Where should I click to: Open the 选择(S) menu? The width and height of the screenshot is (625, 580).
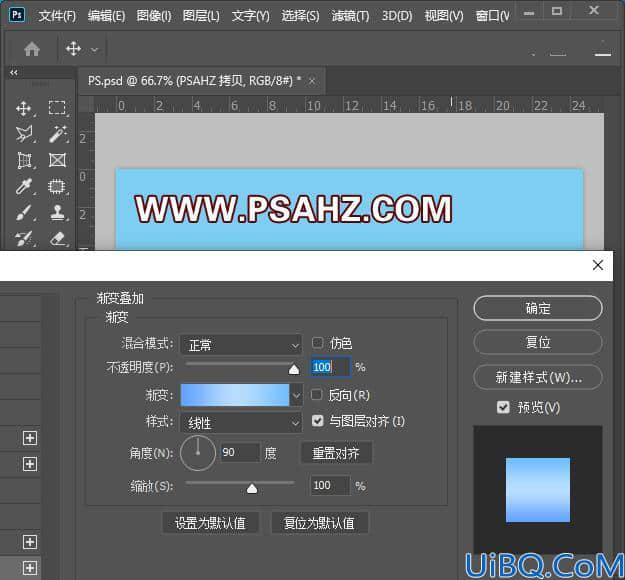(x=300, y=16)
